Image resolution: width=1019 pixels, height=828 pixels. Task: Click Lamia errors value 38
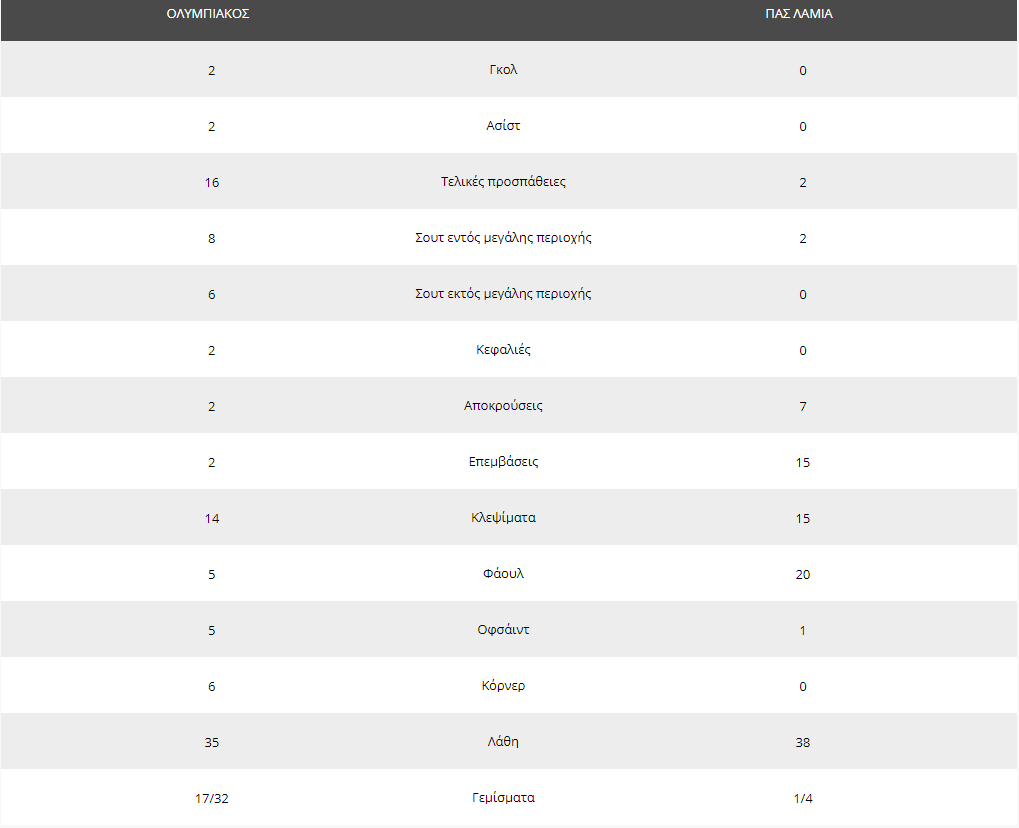(803, 742)
